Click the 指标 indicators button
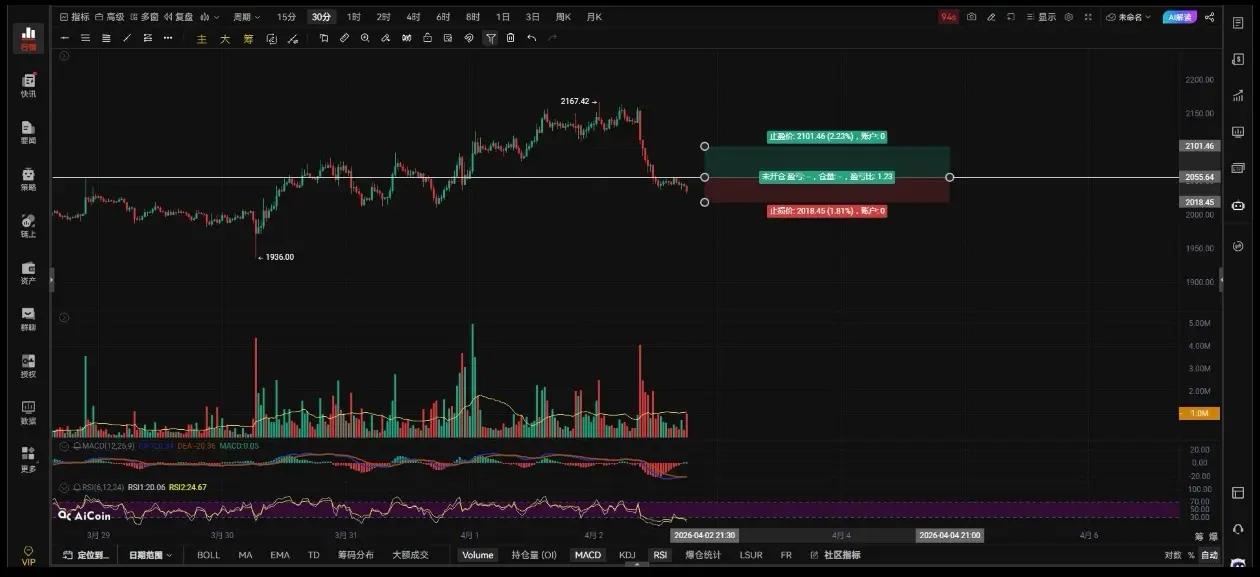Image resolution: width=1260 pixels, height=577 pixels. [74, 17]
